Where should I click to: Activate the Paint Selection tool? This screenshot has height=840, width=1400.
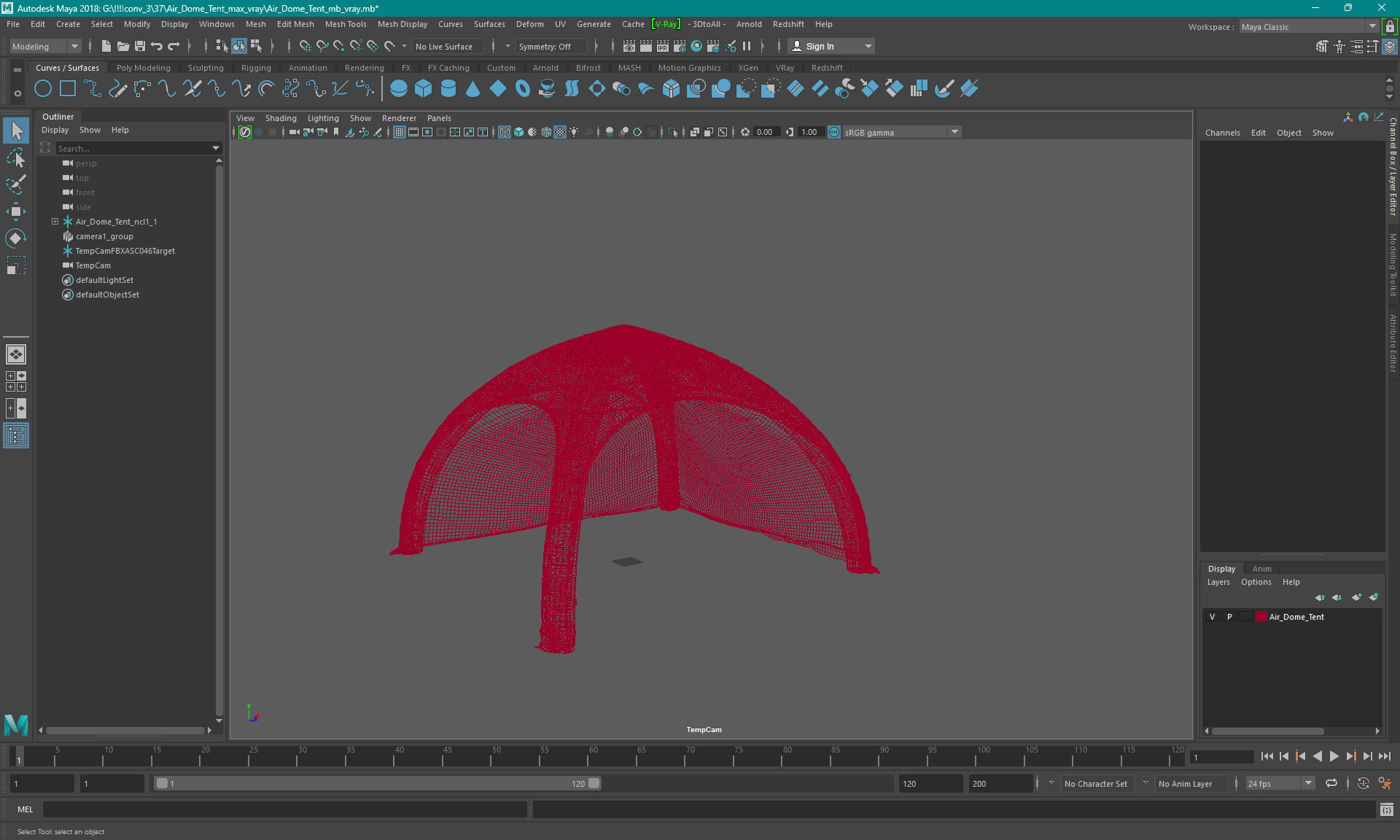tap(16, 184)
